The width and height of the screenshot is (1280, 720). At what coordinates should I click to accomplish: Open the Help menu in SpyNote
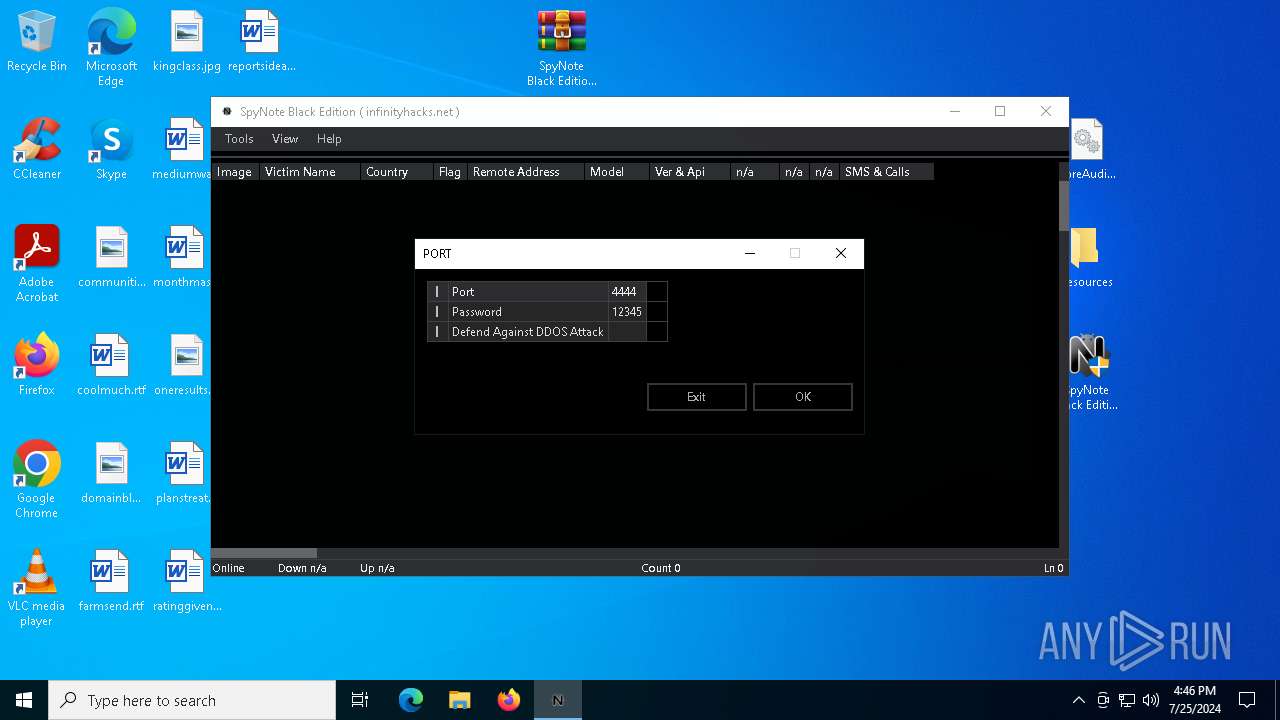(329, 139)
